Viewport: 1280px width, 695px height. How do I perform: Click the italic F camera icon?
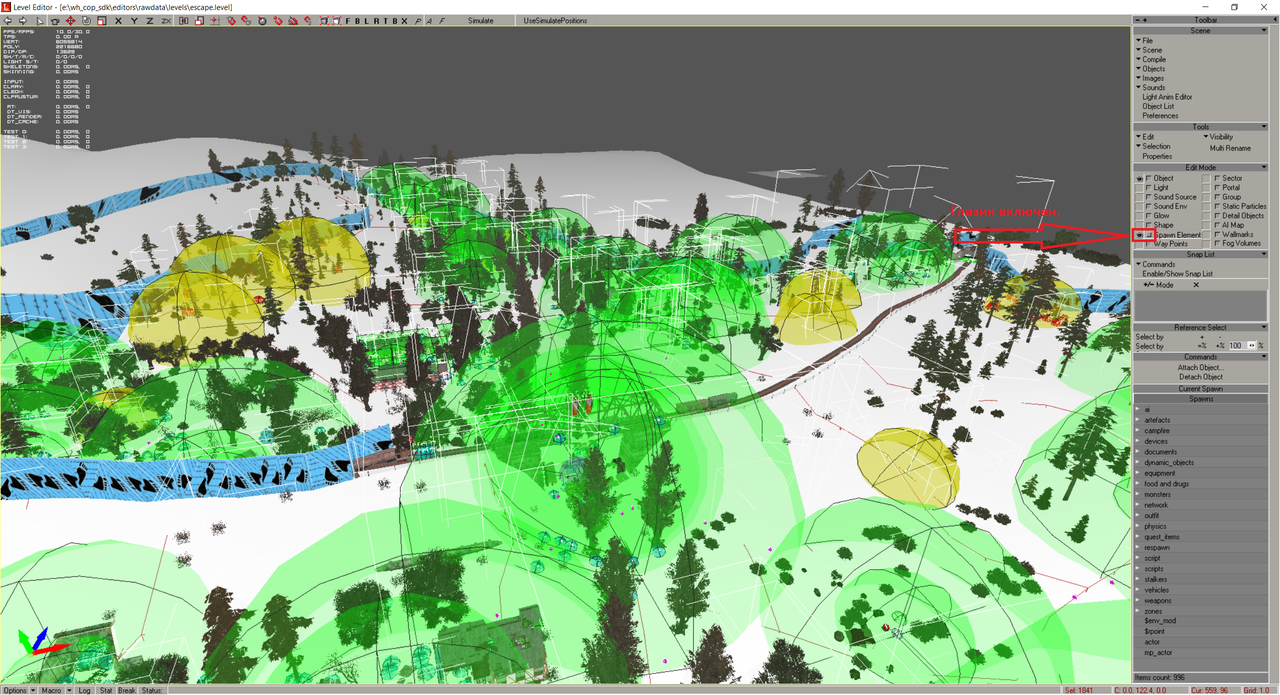[x=441, y=20]
